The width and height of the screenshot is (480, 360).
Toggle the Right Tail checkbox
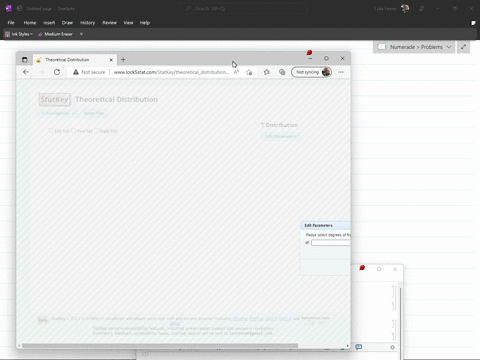click(97, 131)
